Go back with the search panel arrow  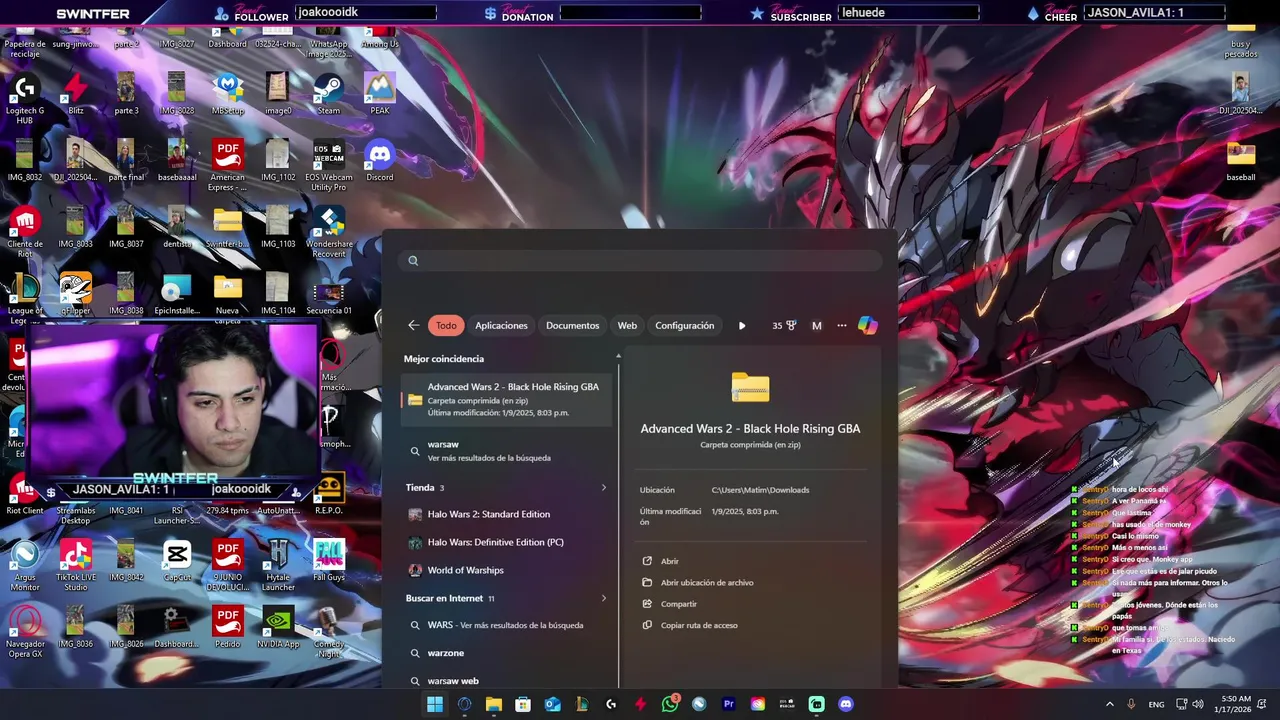[x=414, y=325]
